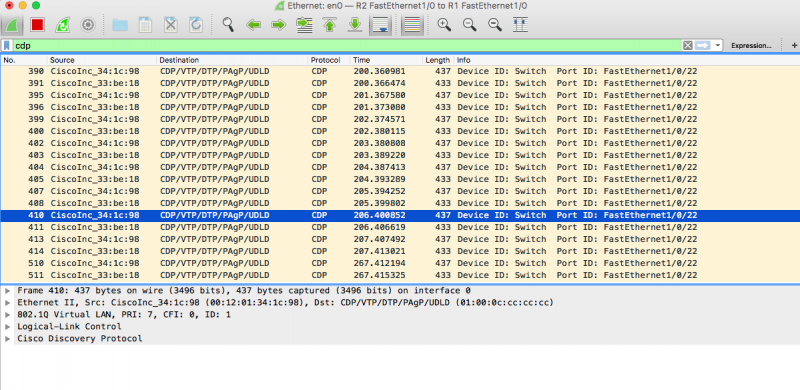
Task: Go to specified packet icon
Action: click(x=305, y=25)
